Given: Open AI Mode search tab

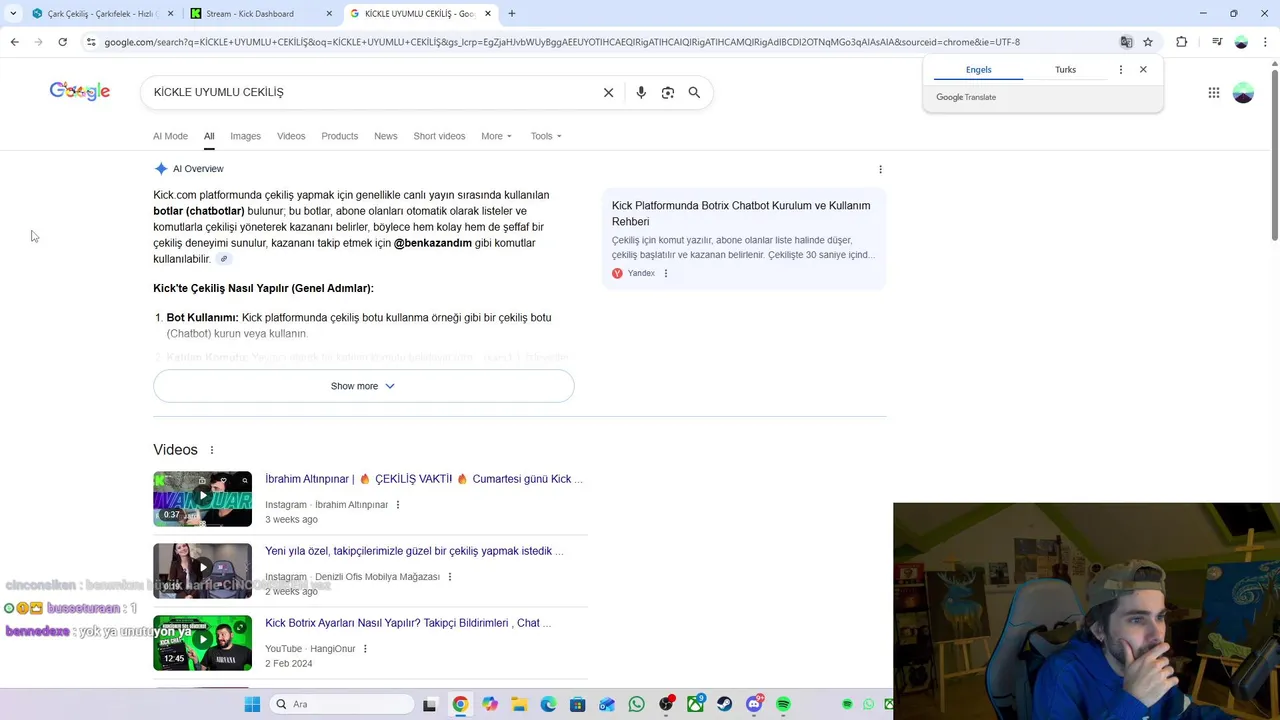Looking at the screenshot, I should point(170,136).
